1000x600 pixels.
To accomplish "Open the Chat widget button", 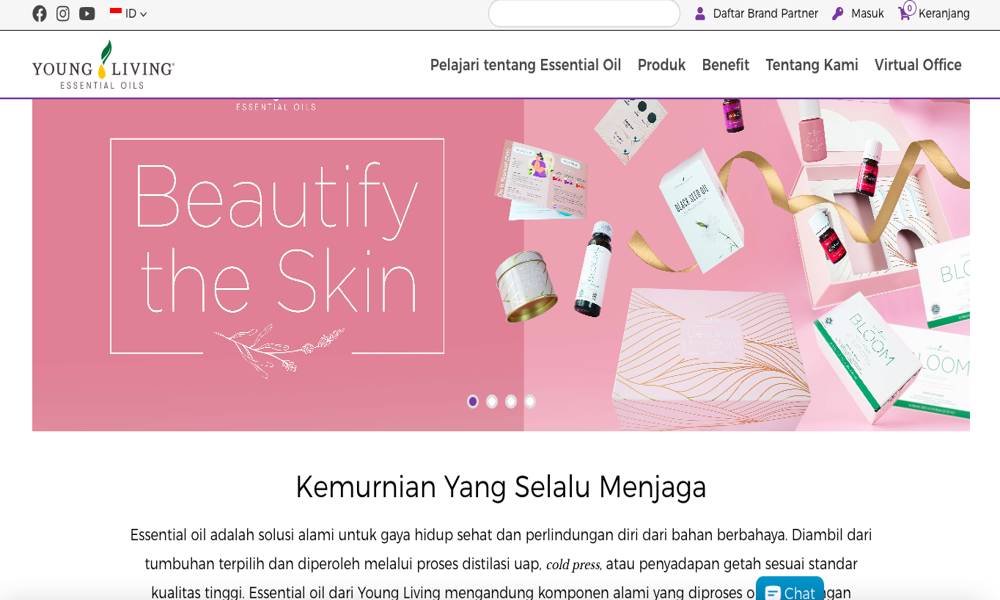I will coord(790,589).
